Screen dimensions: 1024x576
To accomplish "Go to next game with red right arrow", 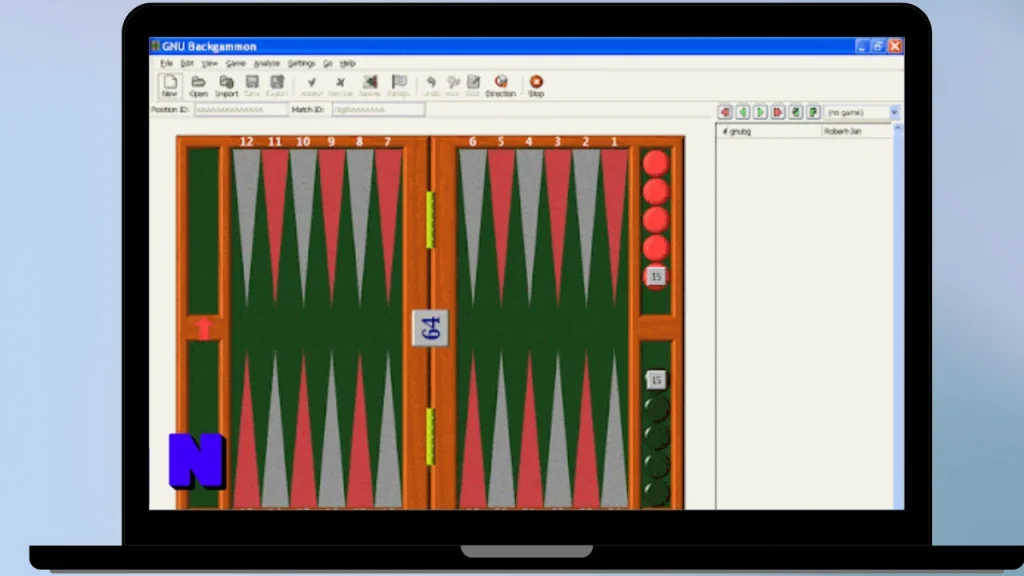I will 778,112.
